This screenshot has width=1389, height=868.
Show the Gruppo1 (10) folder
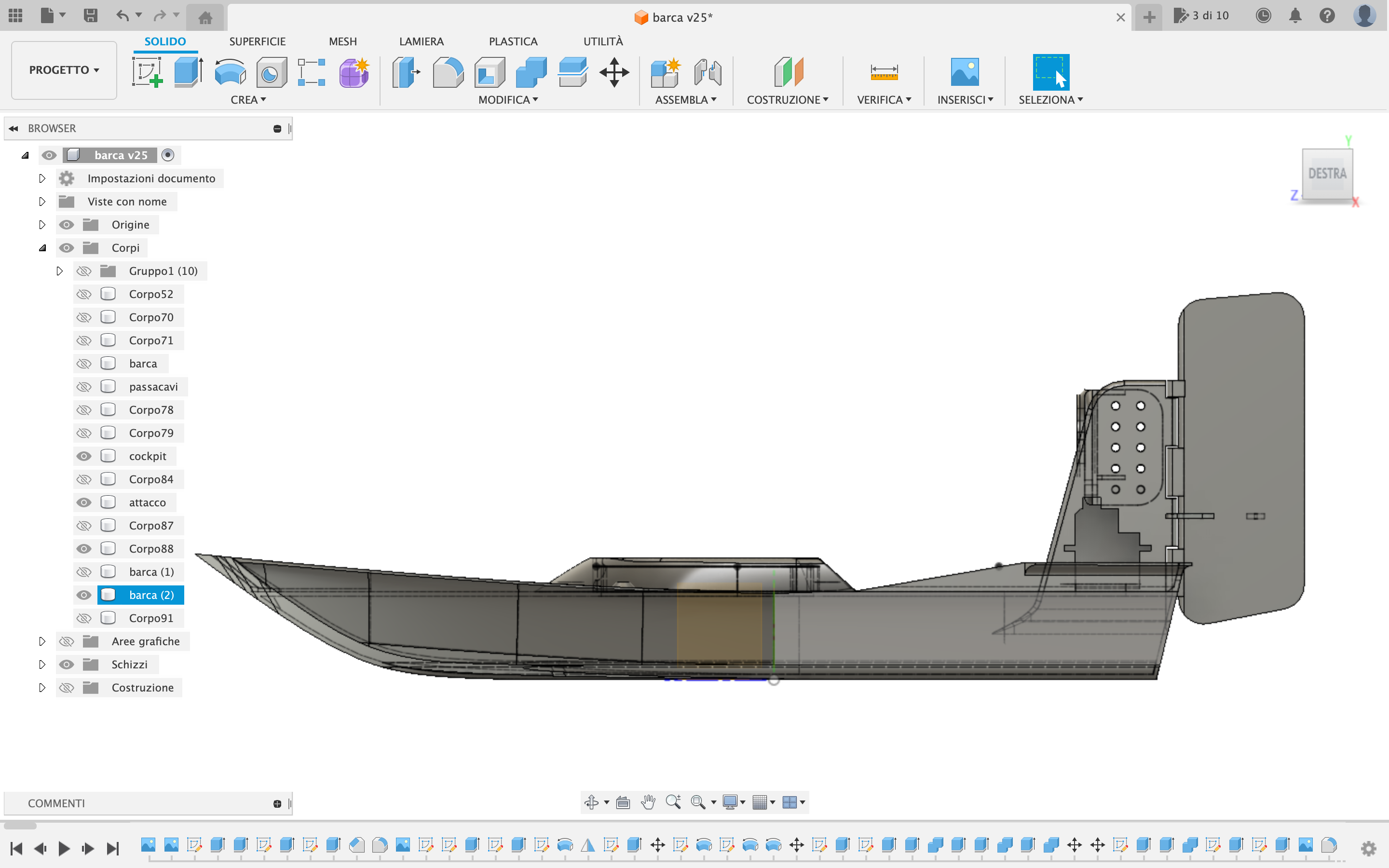(84, 271)
